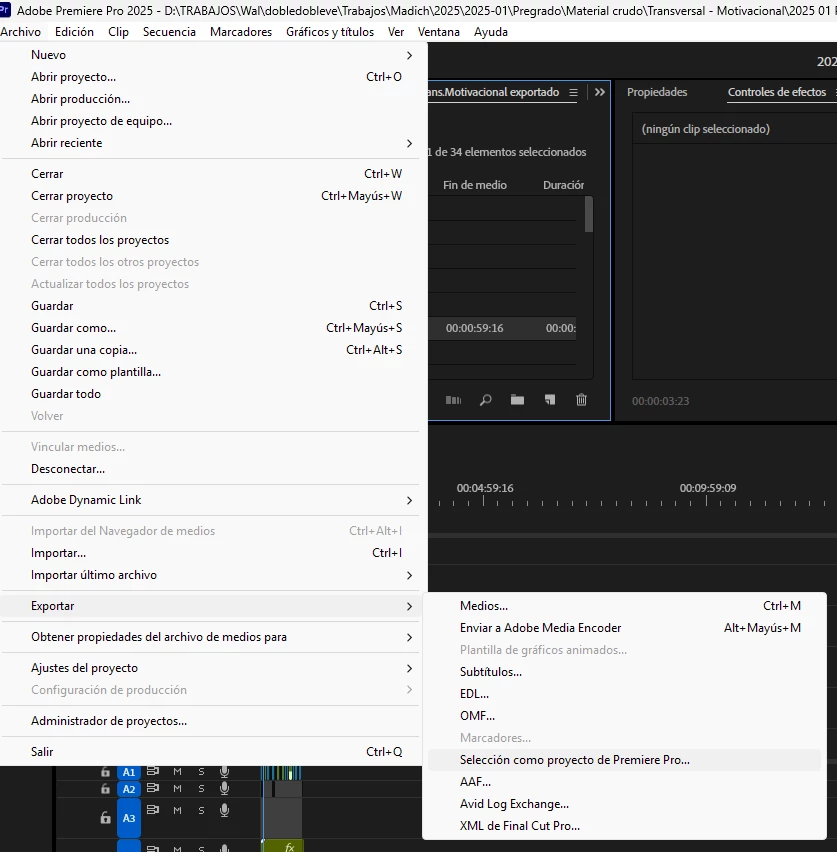Click the Find magnifier icon in Project panel
Image resolution: width=837 pixels, height=852 pixels.
[x=485, y=400]
